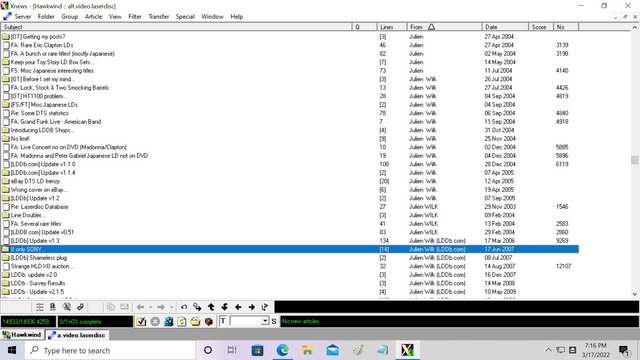Click the envelope mail toolbar icon
Image resolution: width=640 pixels, height=360 pixels.
pos(124,307)
